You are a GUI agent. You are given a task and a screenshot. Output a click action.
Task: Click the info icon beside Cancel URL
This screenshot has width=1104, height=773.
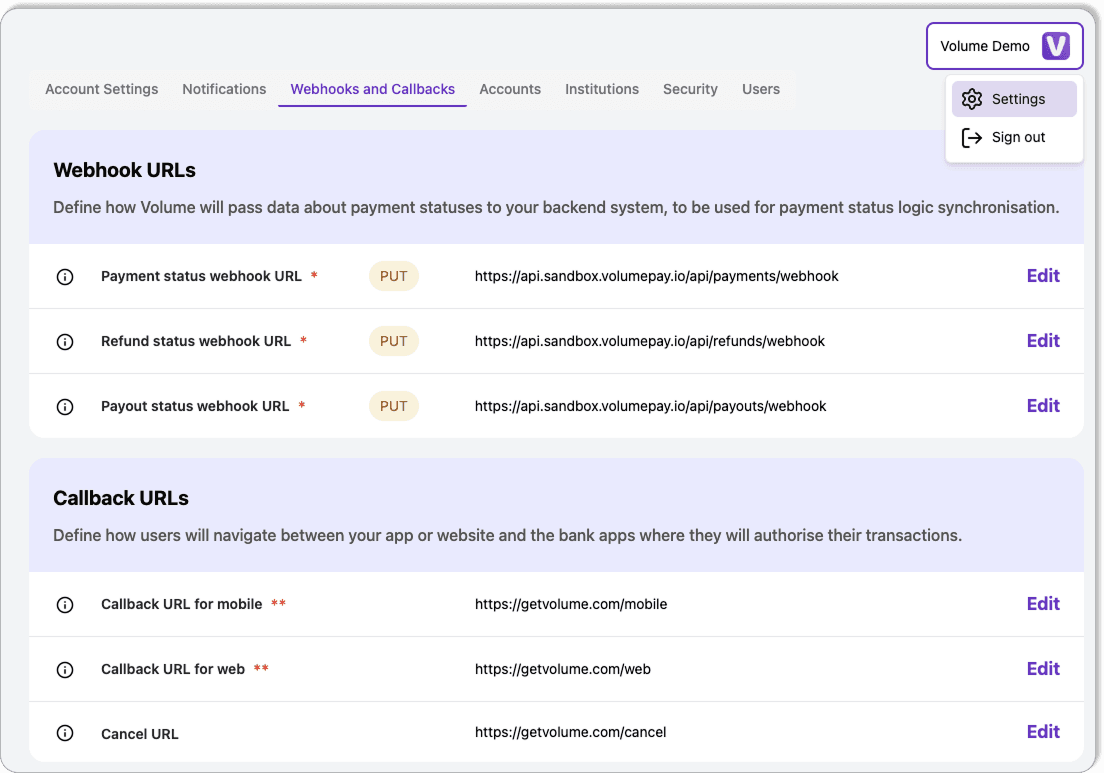(65, 734)
